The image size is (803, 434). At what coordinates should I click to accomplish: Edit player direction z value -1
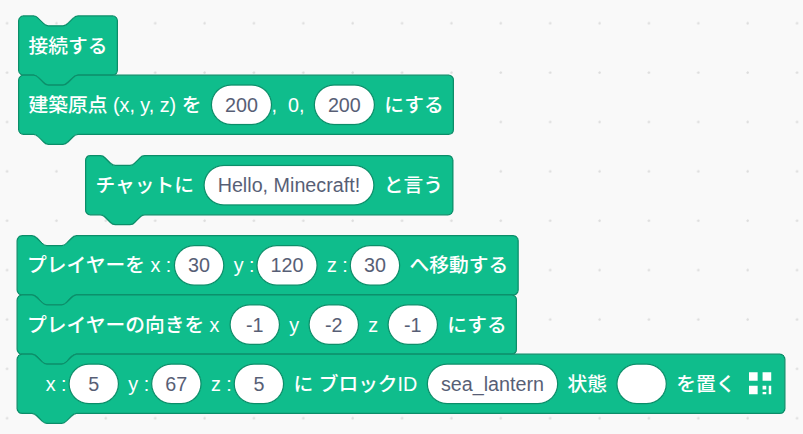pos(412,325)
